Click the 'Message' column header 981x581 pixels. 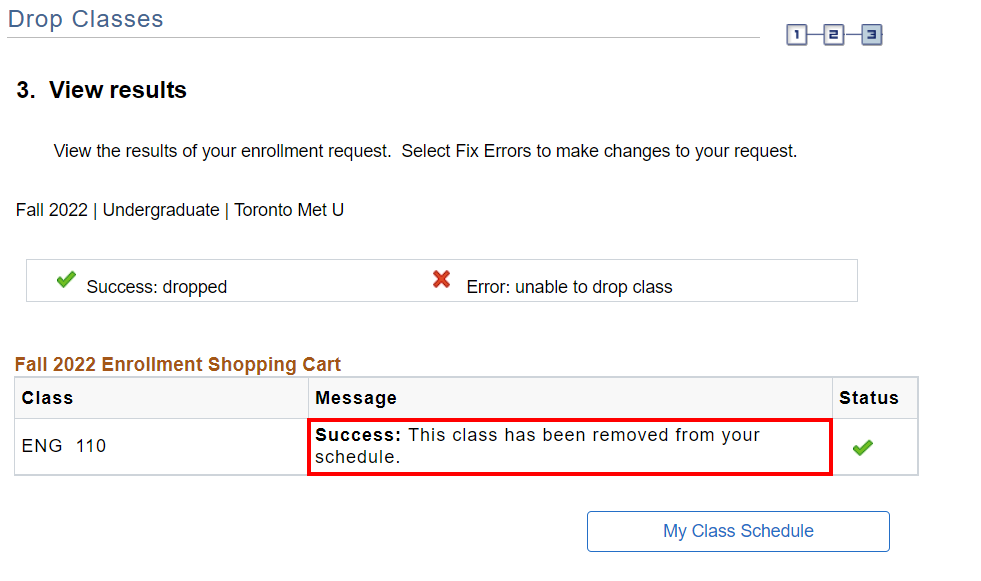[356, 398]
